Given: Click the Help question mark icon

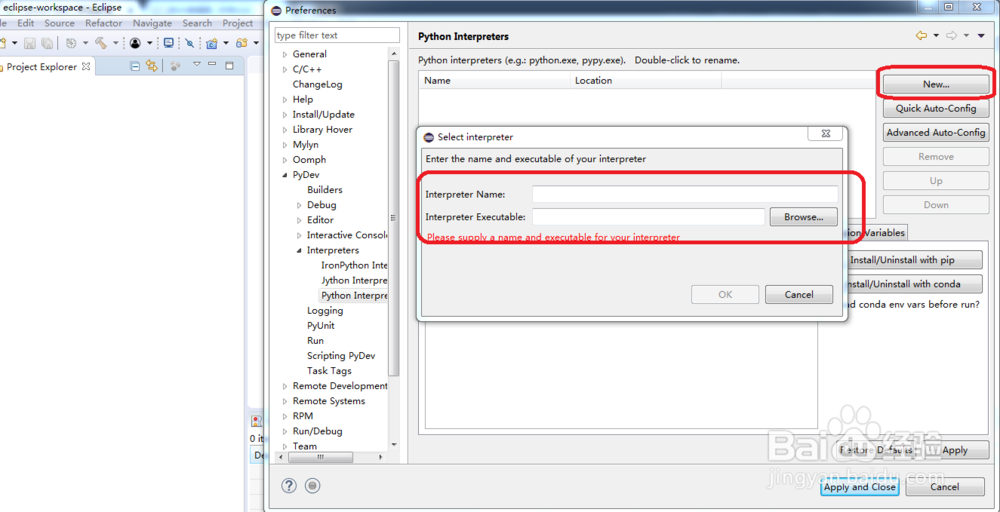Looking at the screenshot, I should click(289, 485).
